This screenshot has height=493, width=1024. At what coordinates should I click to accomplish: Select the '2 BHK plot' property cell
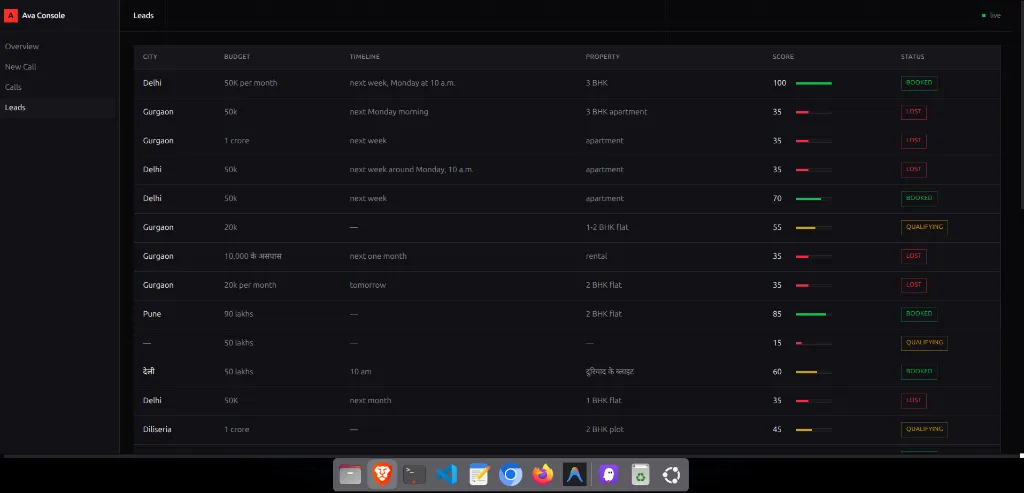point(604,430)
